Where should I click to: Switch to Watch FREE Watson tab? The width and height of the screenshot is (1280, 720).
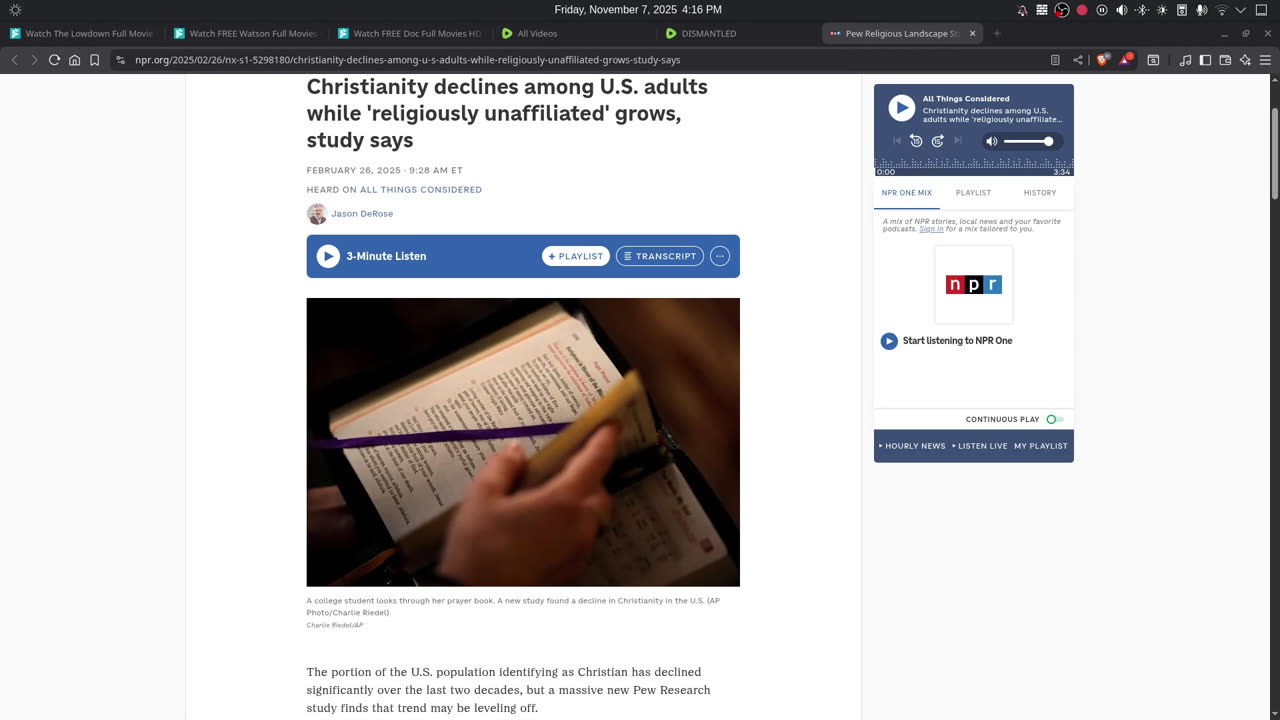click(x=246, y=33)
